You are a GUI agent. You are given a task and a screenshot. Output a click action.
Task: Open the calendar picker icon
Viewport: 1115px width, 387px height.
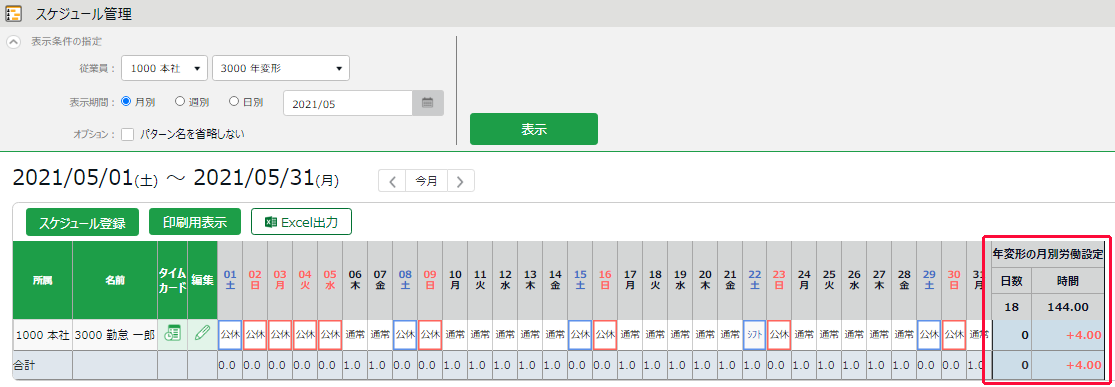click(428, 103)
